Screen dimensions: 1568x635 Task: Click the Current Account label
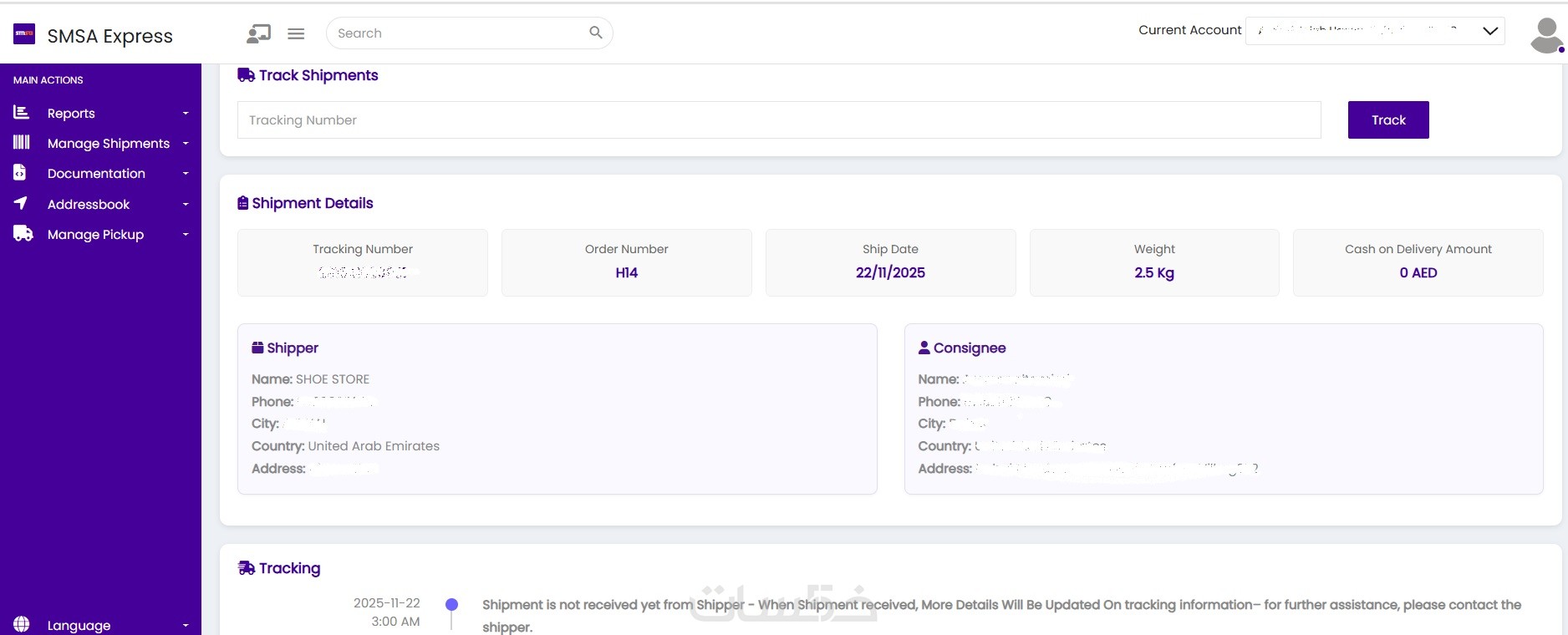pyautogui.click(x=1190, y=30)
